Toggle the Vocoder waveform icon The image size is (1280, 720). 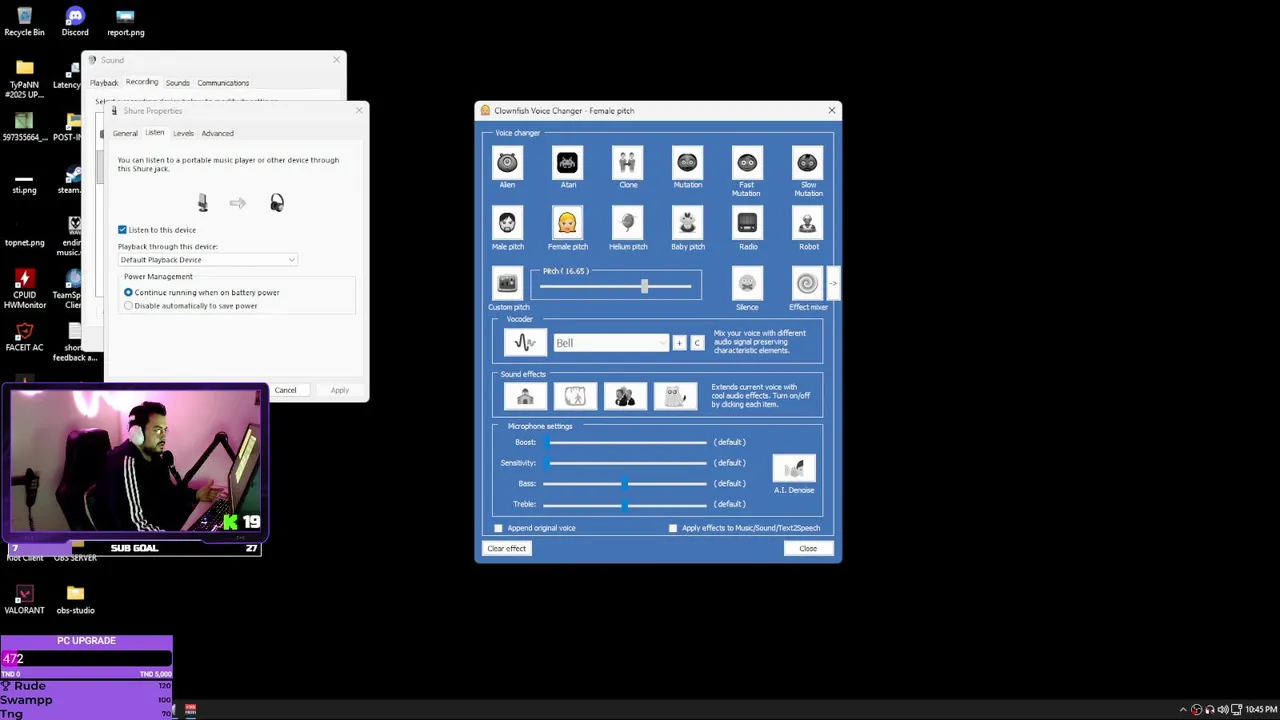[525, 343]
